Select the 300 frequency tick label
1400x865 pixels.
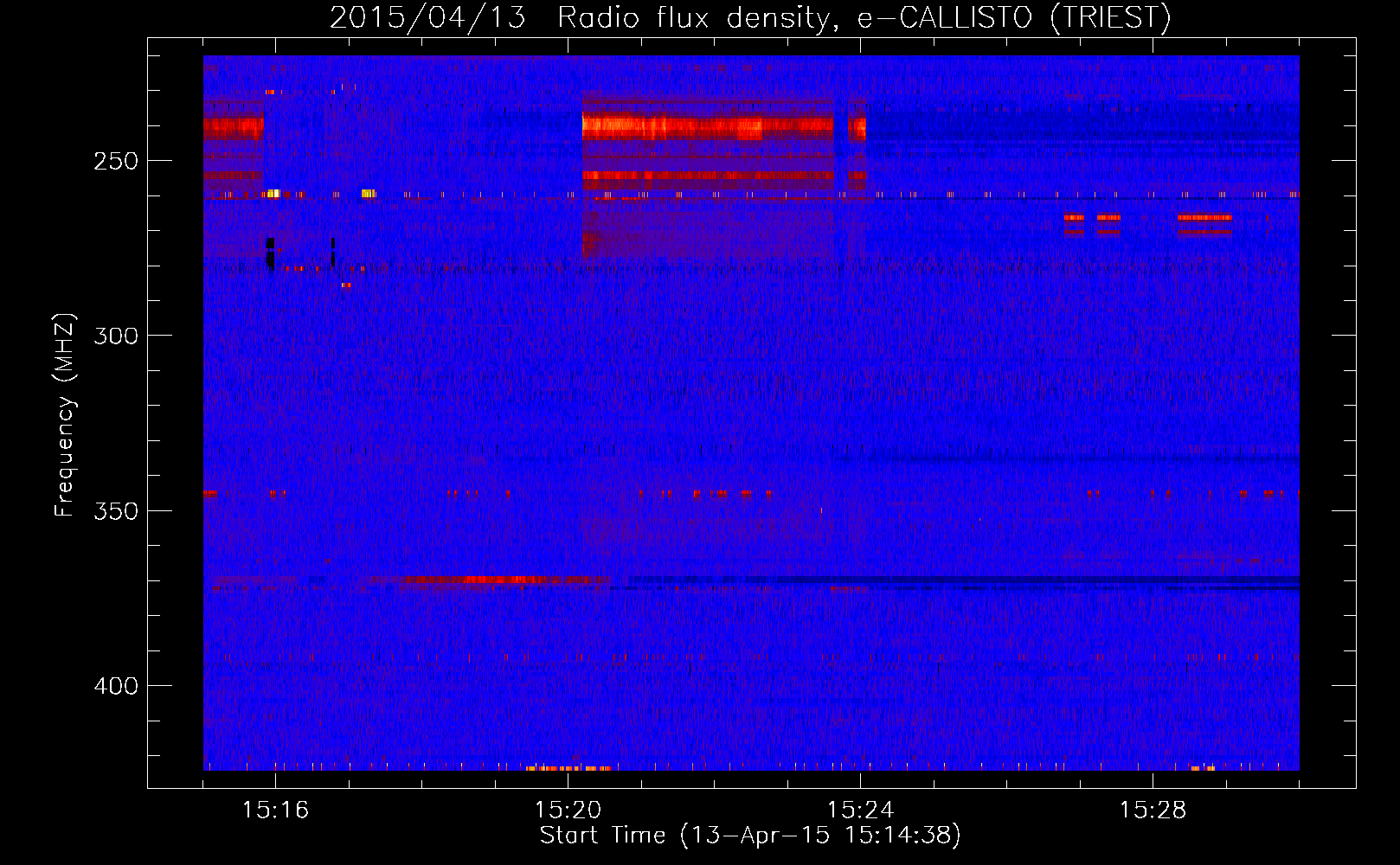point(116,336)
